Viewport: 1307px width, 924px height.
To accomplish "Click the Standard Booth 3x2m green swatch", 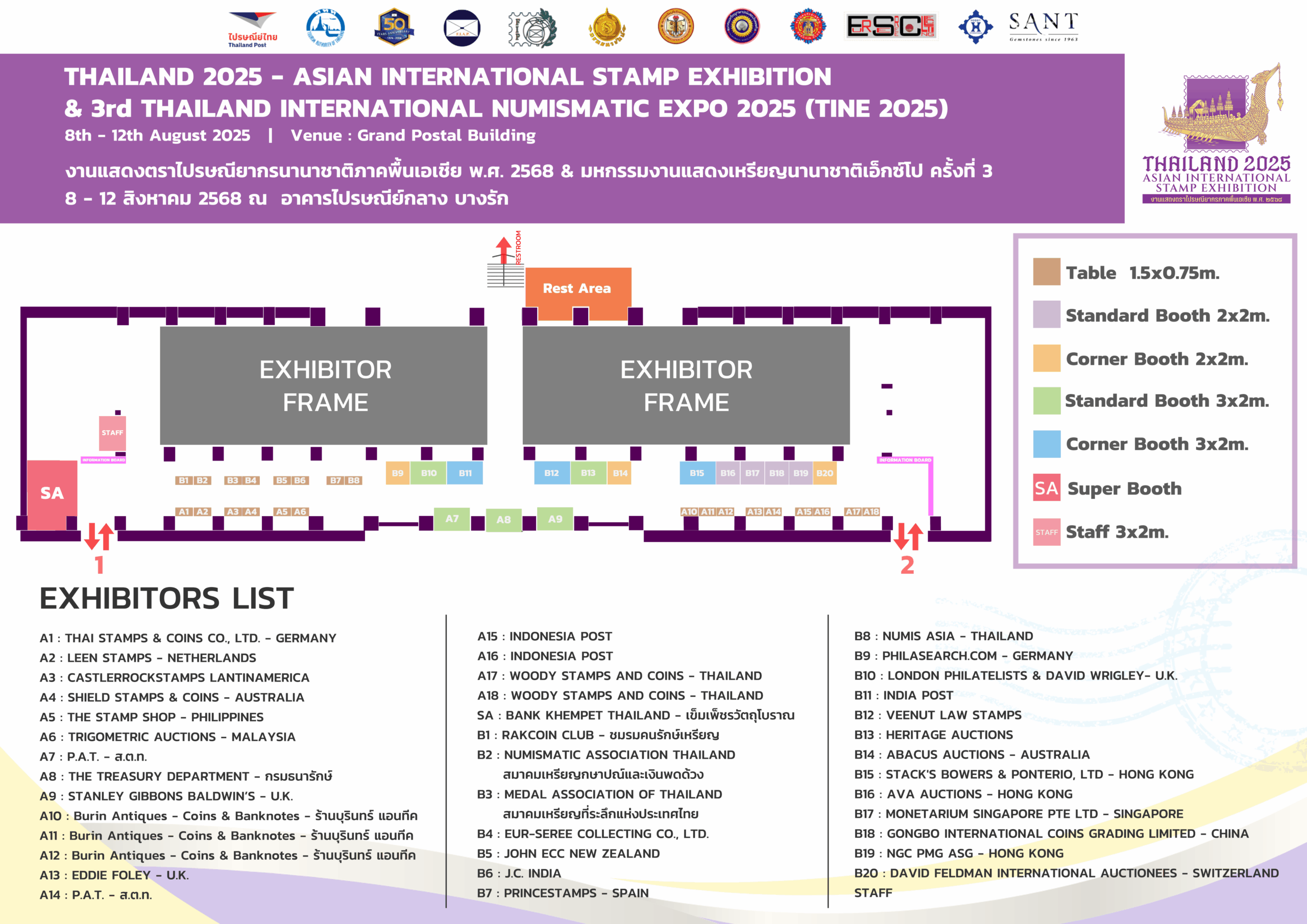I will coord(1046,401).
